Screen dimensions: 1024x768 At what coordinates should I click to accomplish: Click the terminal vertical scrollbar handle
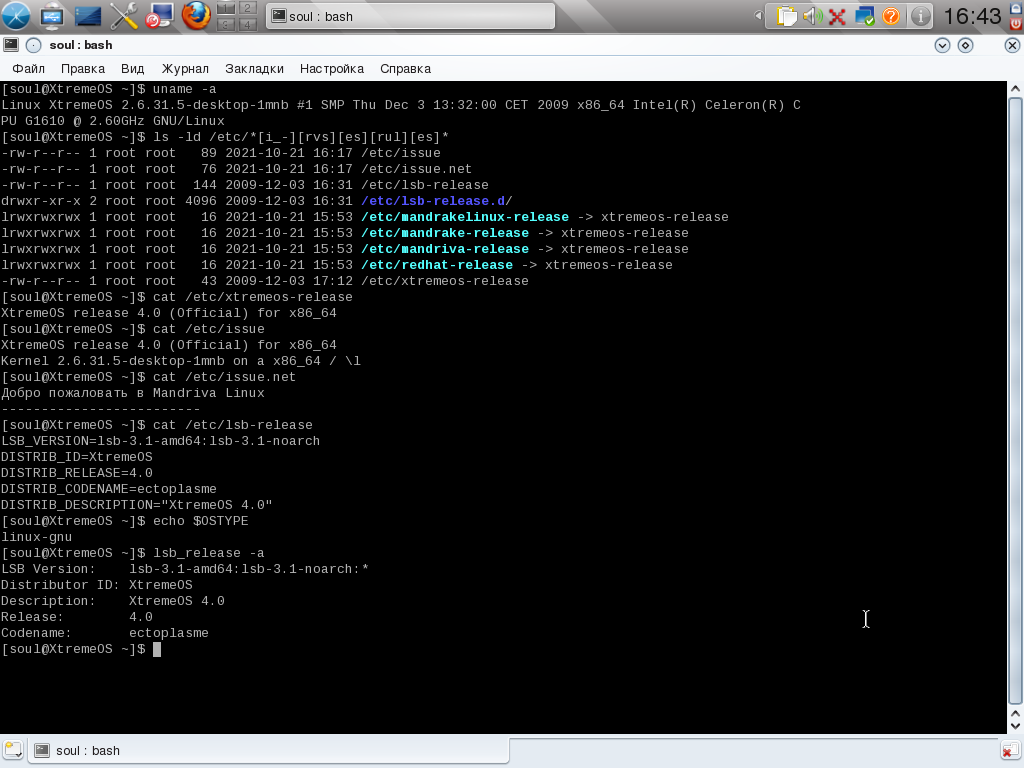click(1015, 401)
